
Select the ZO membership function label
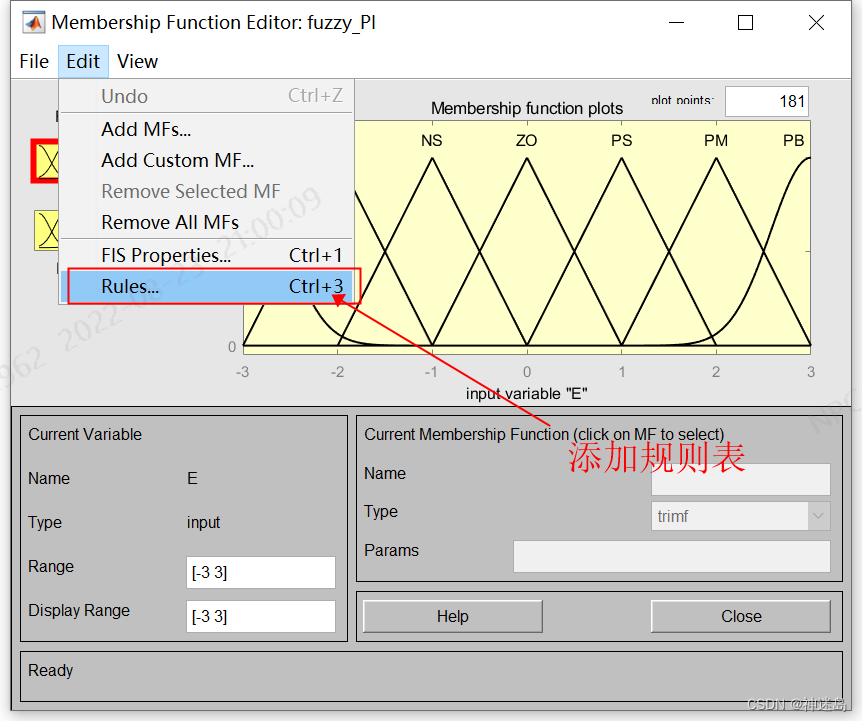[526, 141]
